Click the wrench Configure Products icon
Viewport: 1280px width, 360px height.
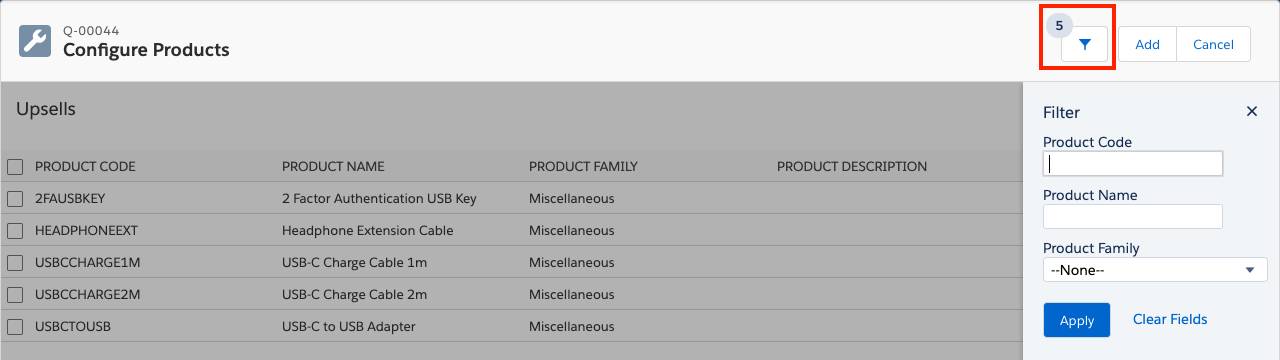(x=35, y=41)
